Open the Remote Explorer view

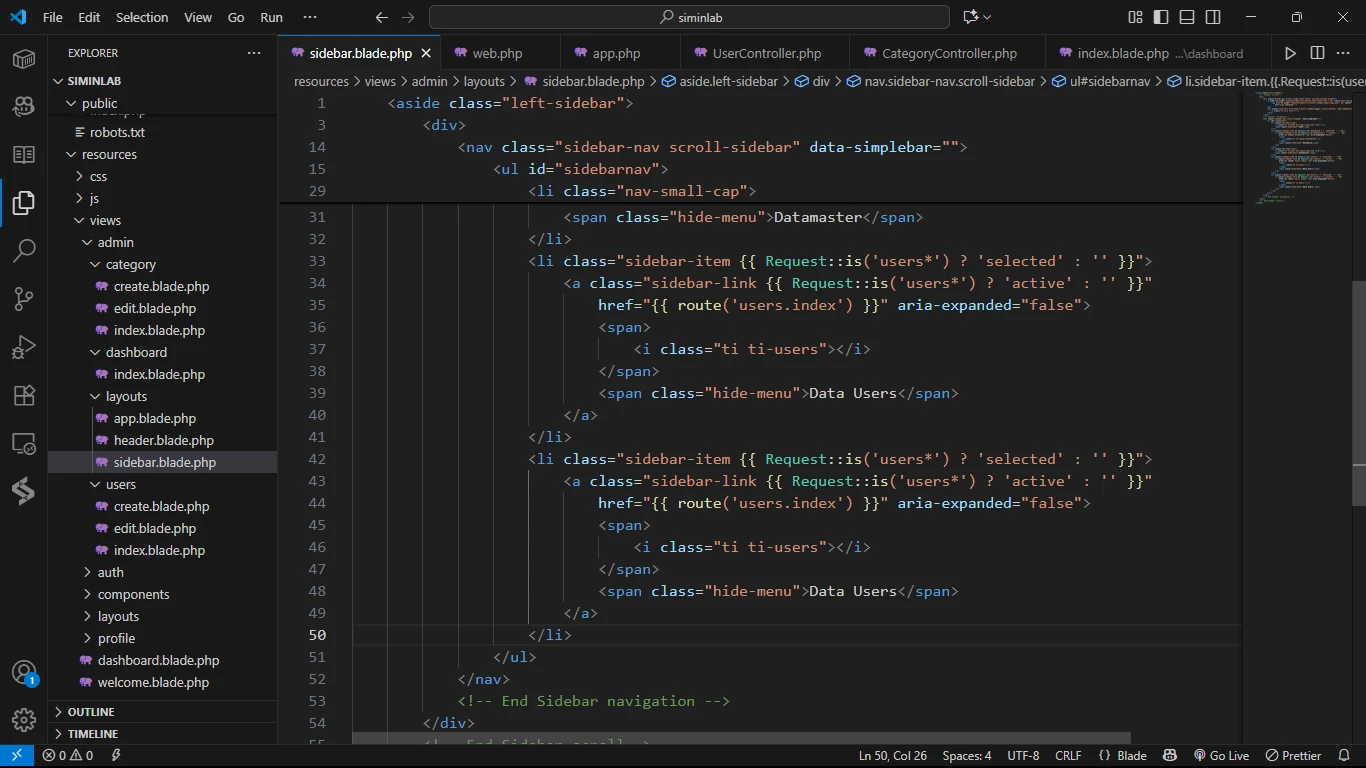coord(24,443)
